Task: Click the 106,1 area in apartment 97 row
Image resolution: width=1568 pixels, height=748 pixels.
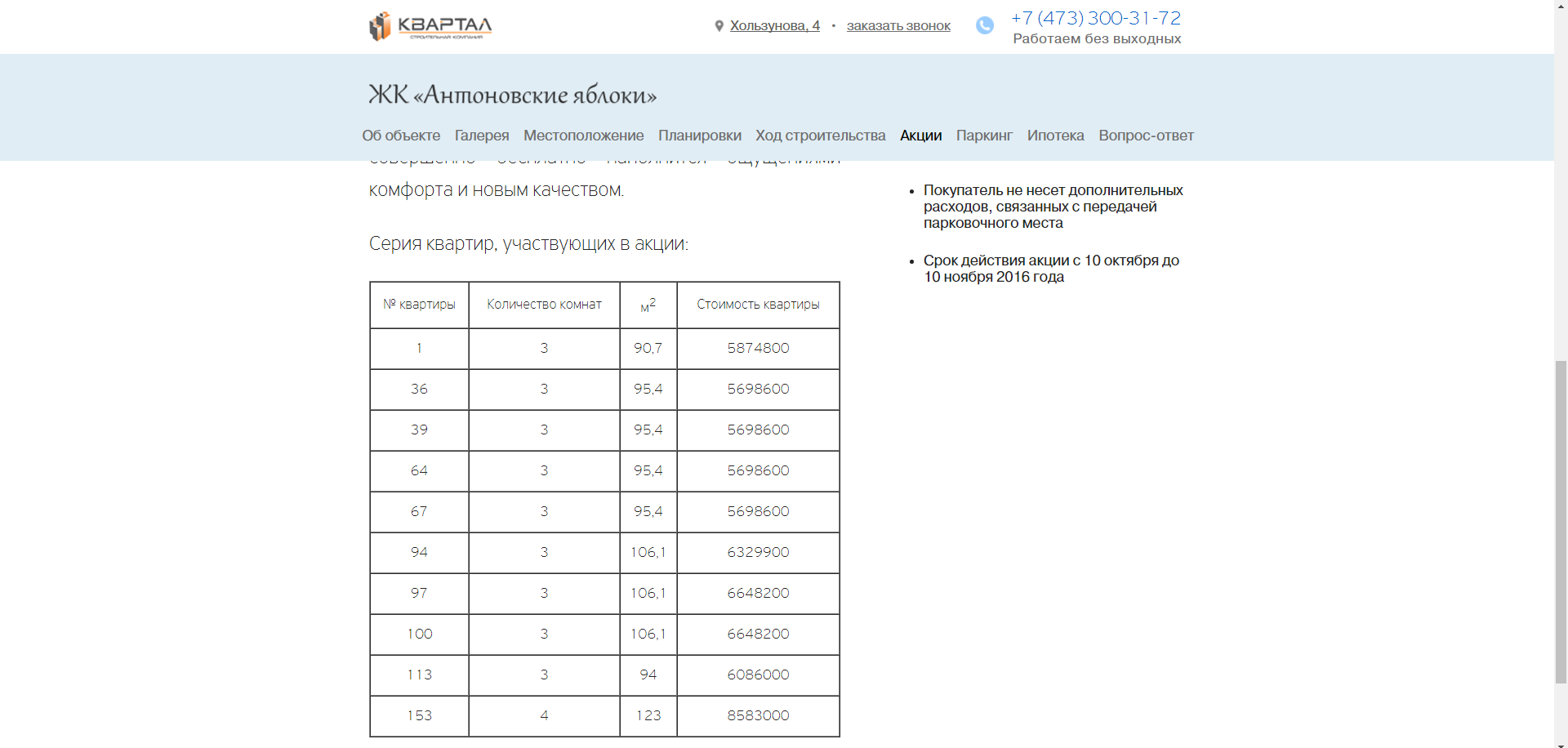Action: pos(648,594)
